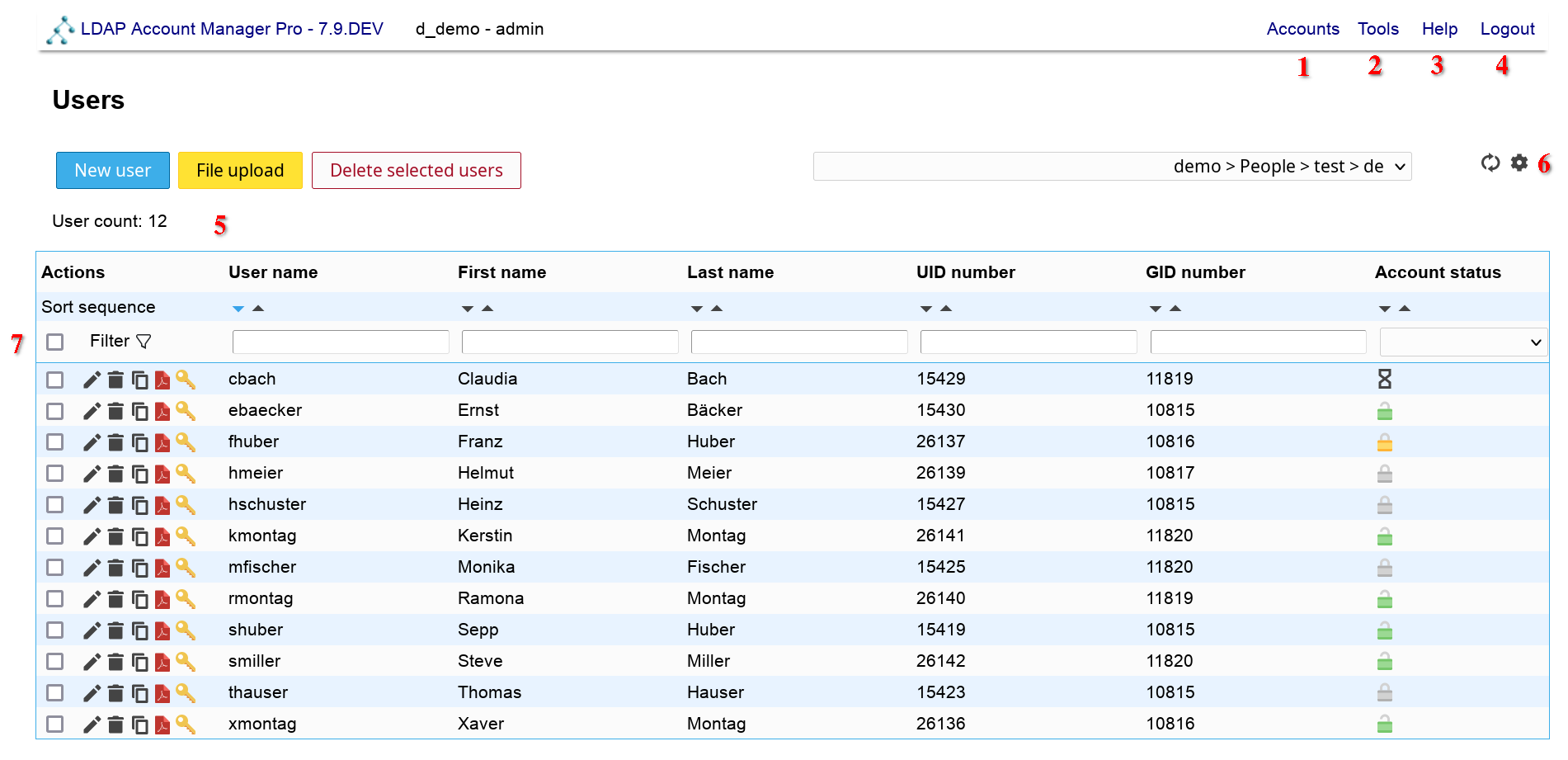Export hmeier using the PDF icon
This screenshot has height=760, width=1568.
tap(162, 474)
